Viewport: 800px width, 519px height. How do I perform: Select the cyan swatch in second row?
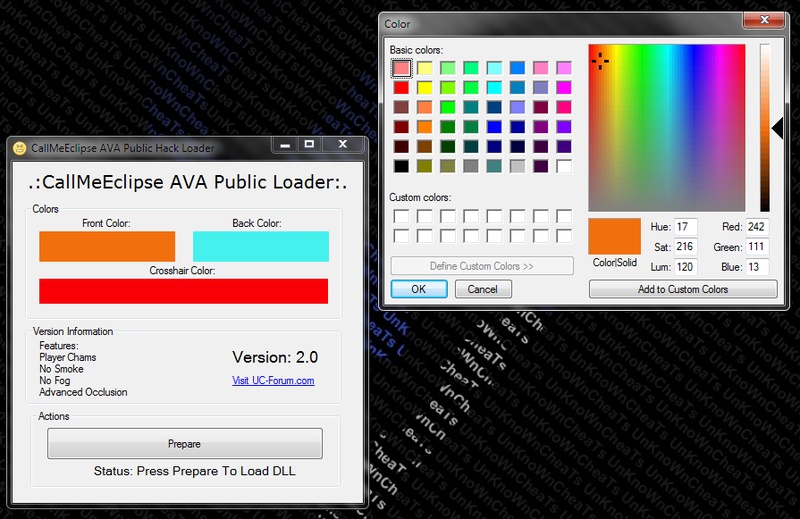(x=494, y=88)
